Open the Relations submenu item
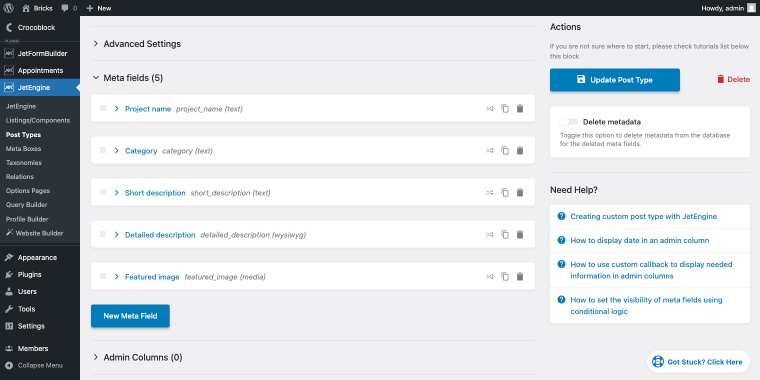Screen dimensions: 760x380 pyautogui.click(x=20, y=177)
